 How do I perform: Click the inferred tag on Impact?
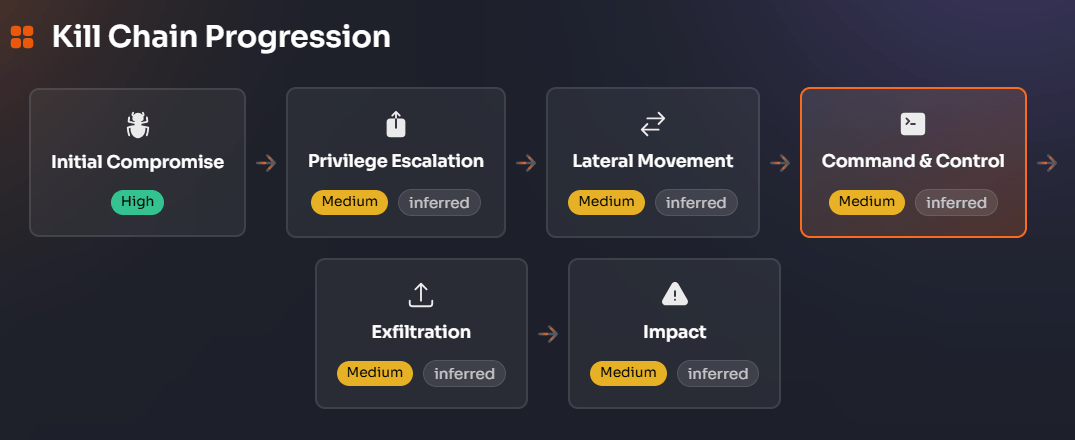tap(718, 374)
